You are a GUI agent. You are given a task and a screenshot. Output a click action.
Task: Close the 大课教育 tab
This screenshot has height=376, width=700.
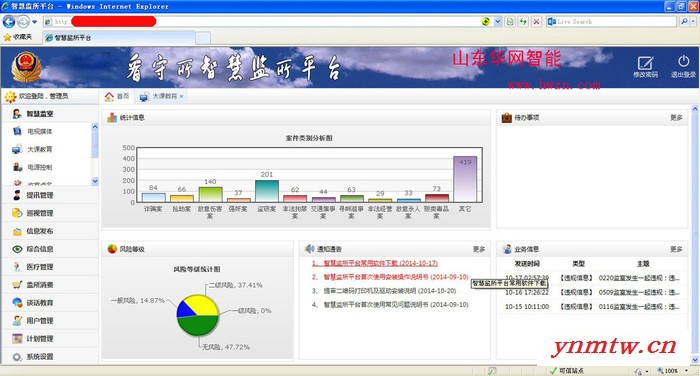(x=182, y=96)
